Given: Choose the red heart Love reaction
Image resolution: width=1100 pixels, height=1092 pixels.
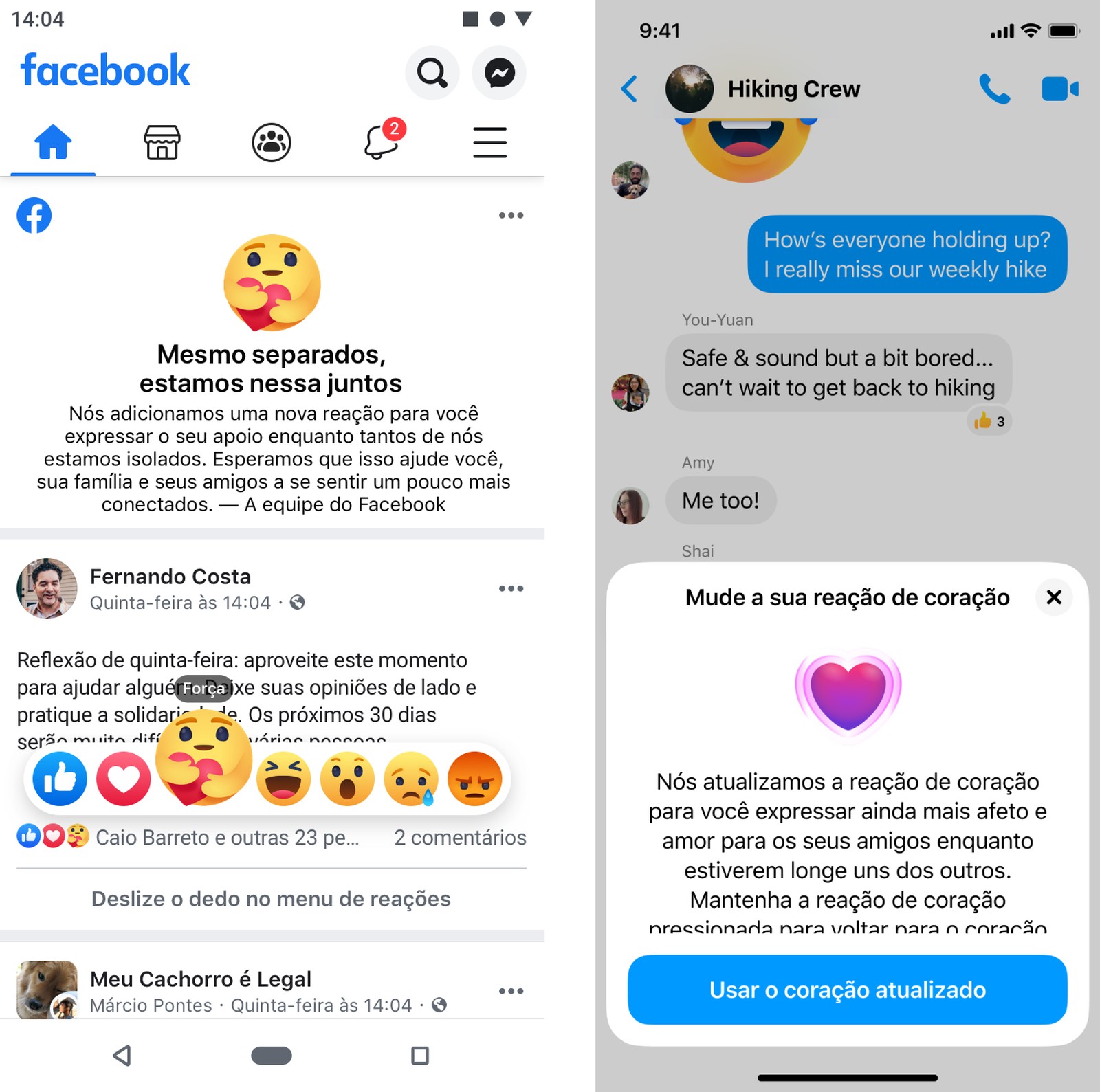Looking at the screenshot, I should click(x=124, y=779).
